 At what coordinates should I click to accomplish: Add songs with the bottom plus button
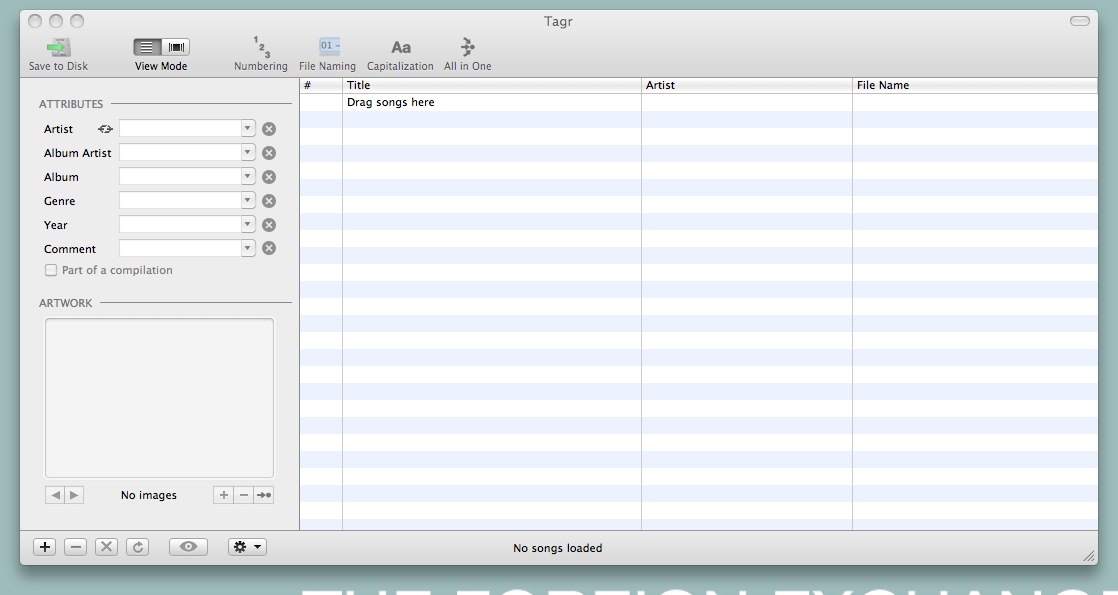pos(44,547)
